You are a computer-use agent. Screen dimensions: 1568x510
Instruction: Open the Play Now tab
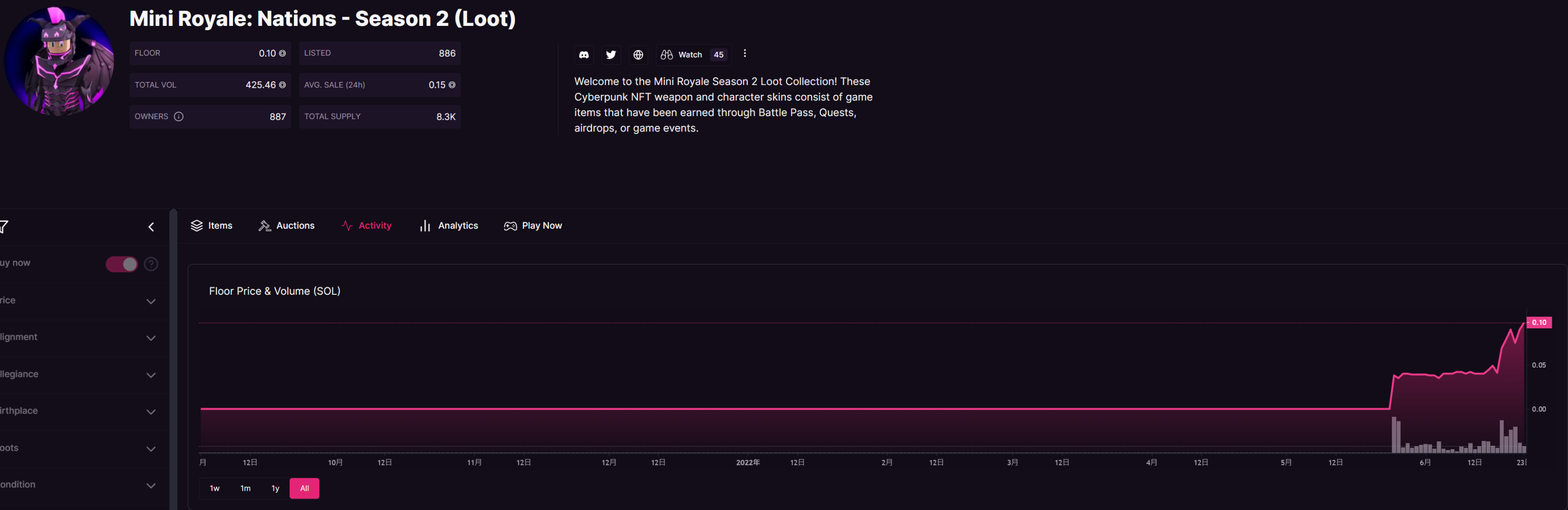point(533,226)
